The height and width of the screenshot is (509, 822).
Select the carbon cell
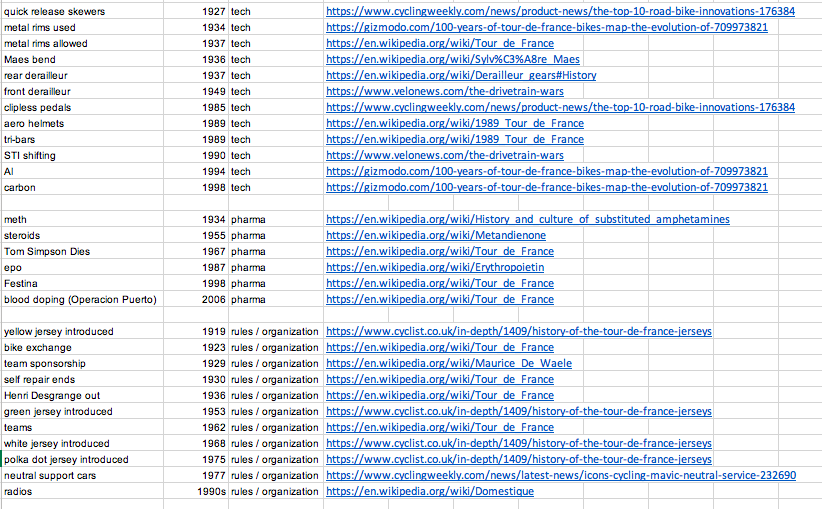82,187
